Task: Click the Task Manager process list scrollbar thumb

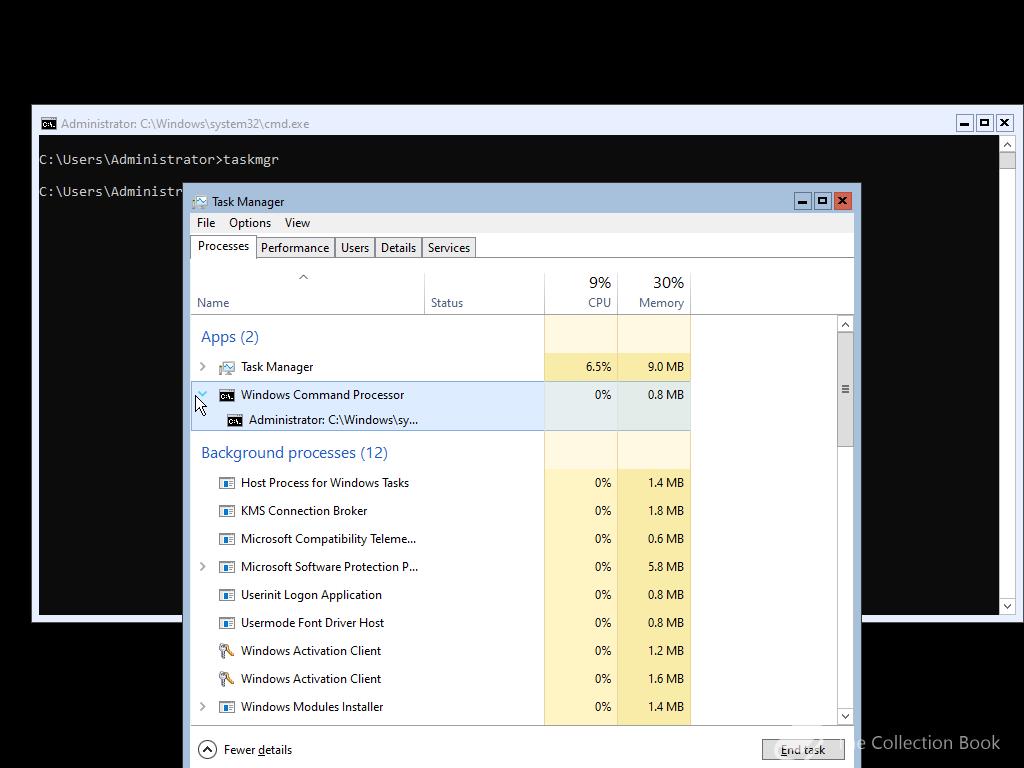Action: (x=845, y=389)
